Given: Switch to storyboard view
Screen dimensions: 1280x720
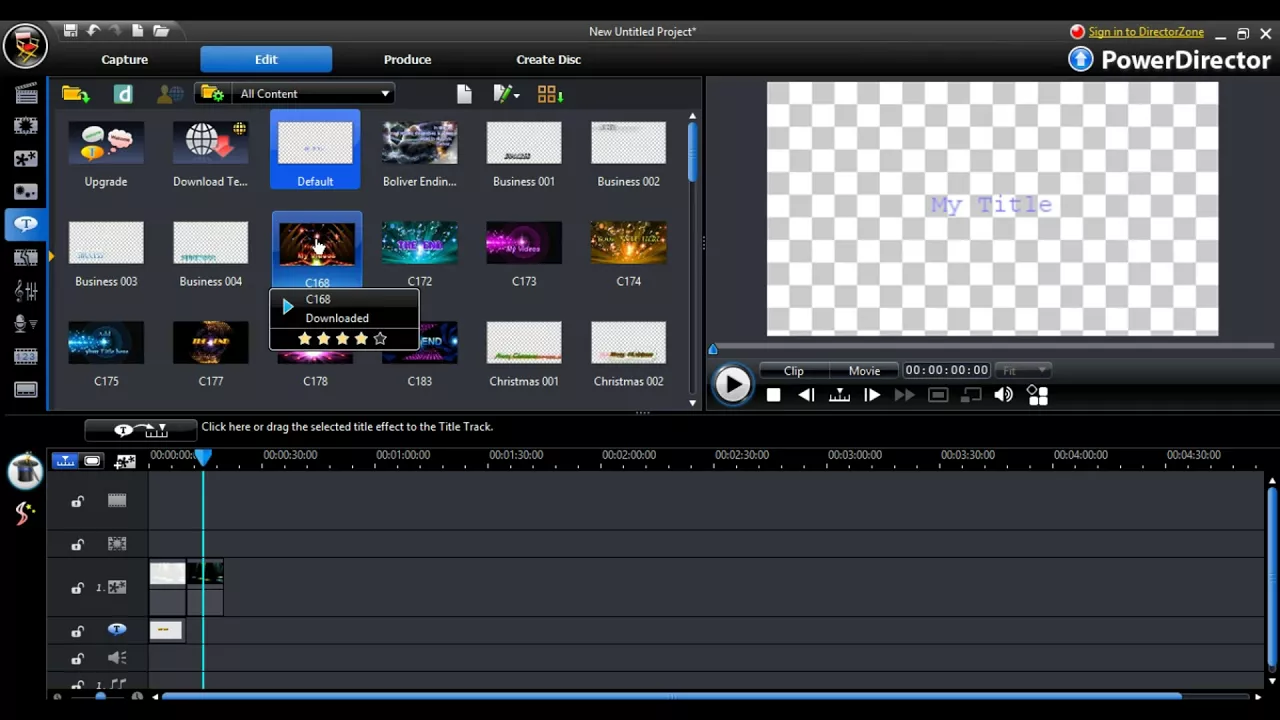Looking at the screenshot, I should pyautogui.click(x=92, y=461).
